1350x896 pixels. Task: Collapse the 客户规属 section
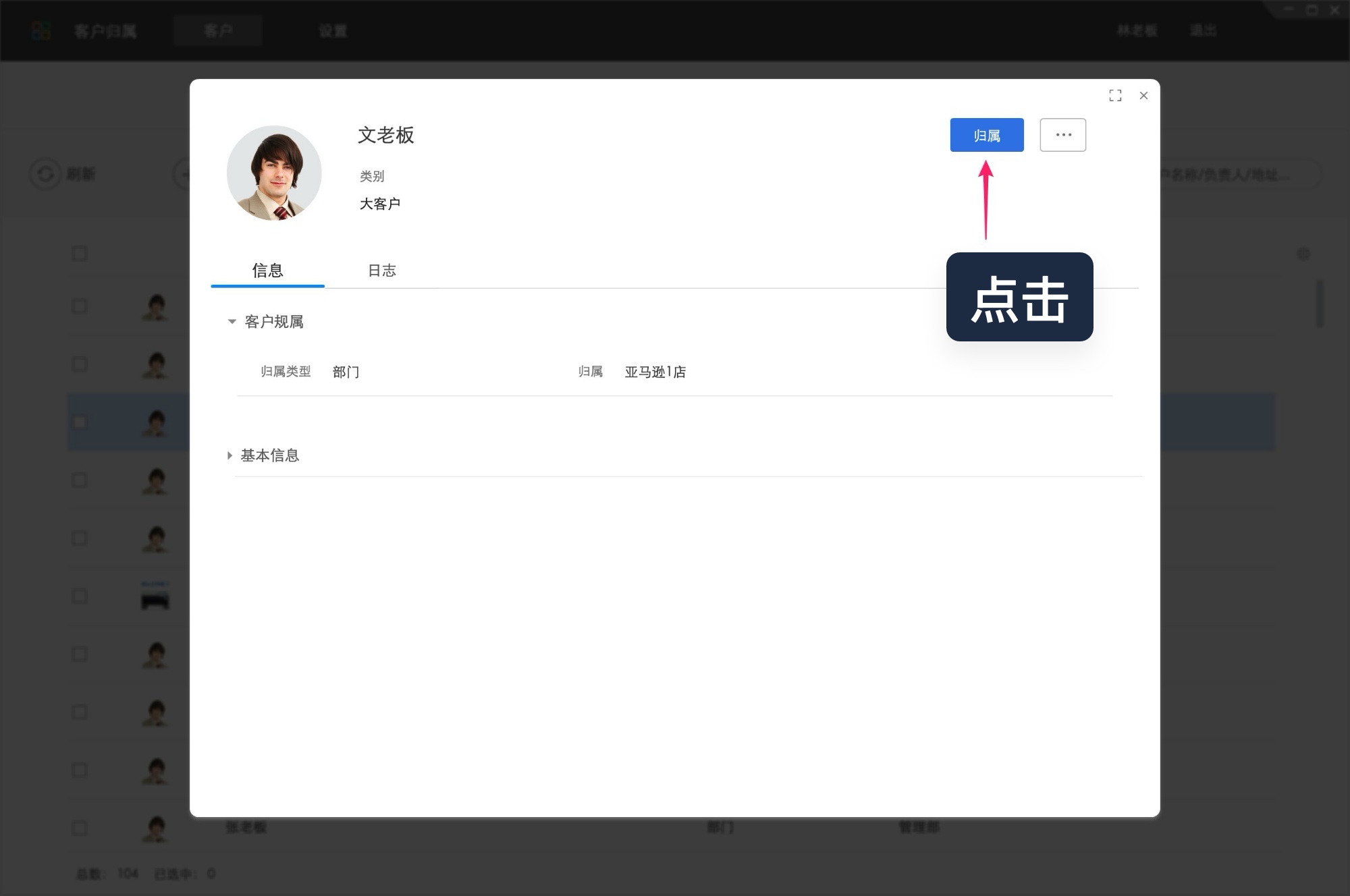tap(232, 322)
